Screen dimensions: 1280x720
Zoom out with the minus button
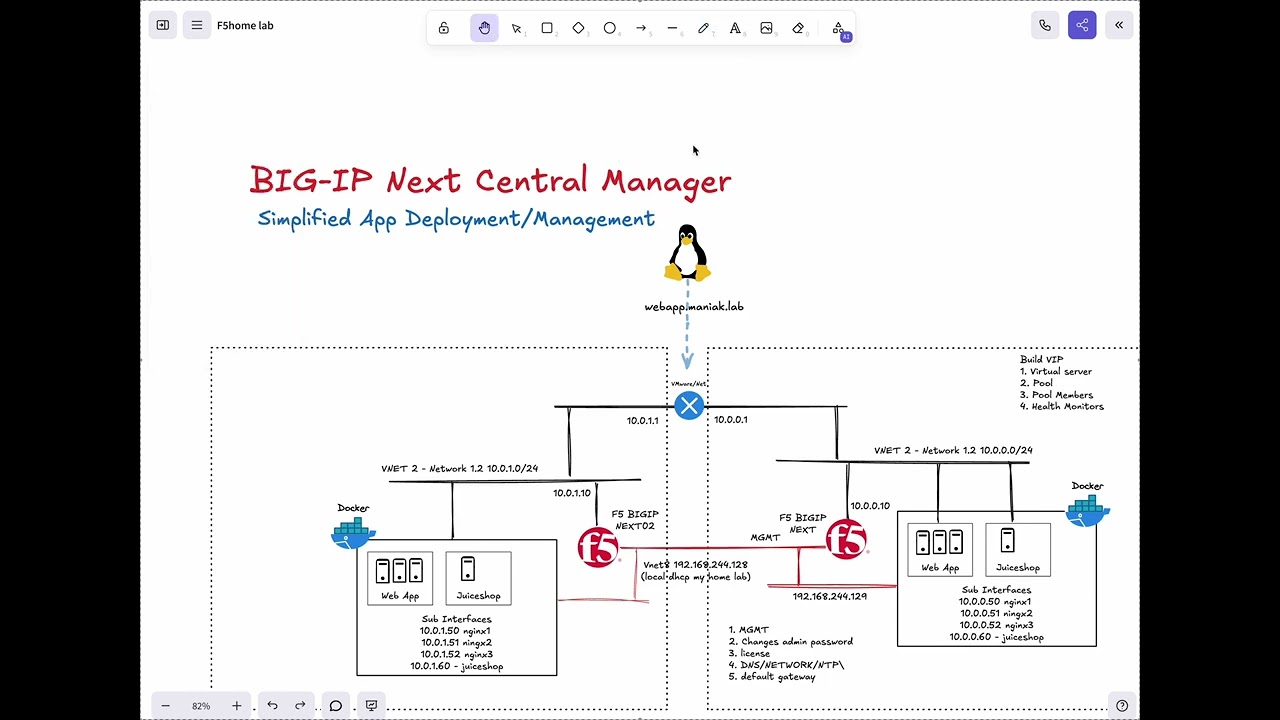coord(166,706)
